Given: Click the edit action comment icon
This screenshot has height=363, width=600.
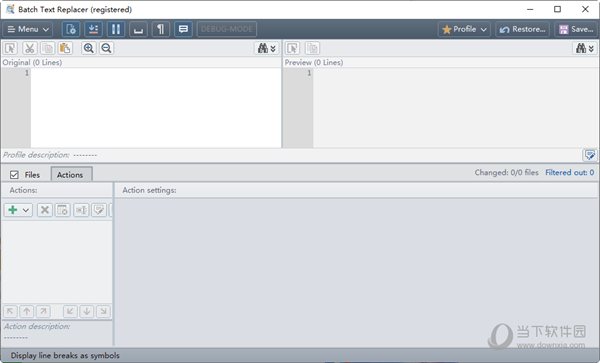Looking at the screenshot, I should pyautogui.click(x=99, y=210).
